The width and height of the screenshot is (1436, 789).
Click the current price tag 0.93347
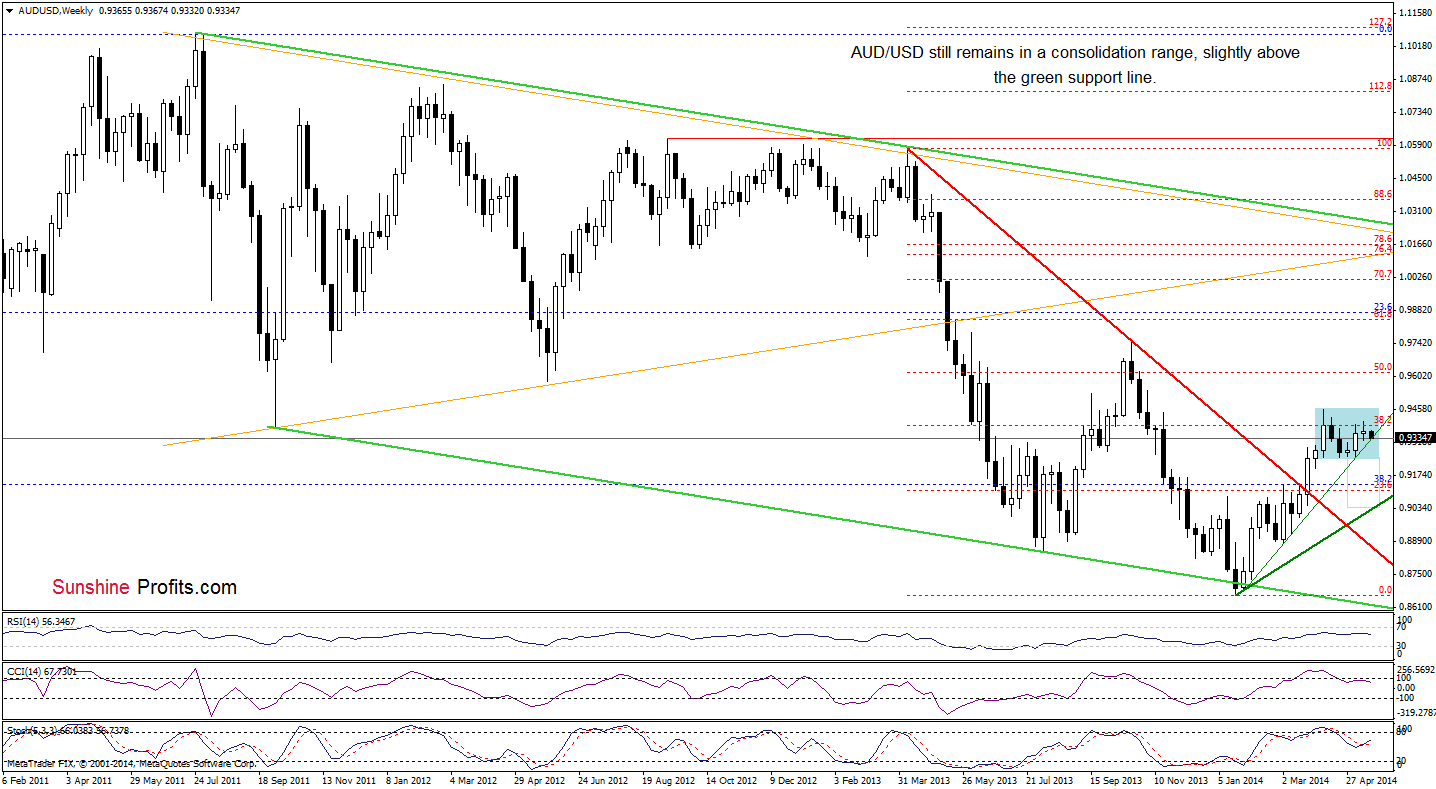1415,438
